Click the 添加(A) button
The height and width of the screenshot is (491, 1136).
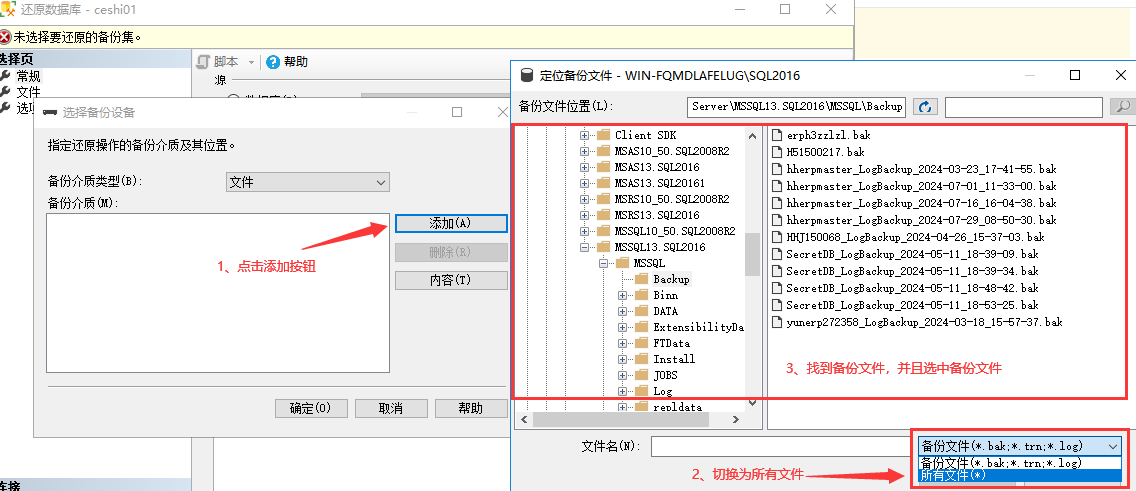coord(450,223)
